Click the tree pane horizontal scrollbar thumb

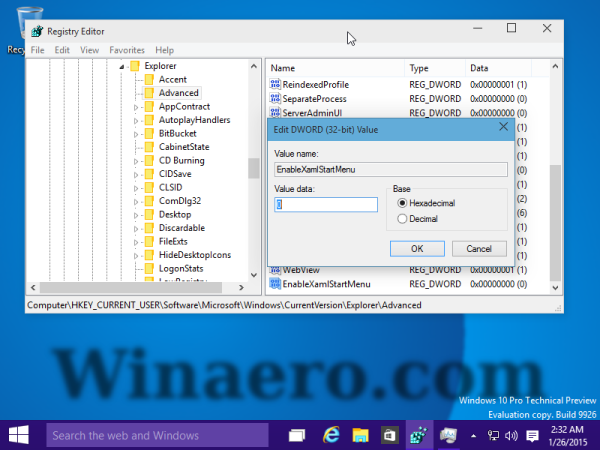point(131,287)
